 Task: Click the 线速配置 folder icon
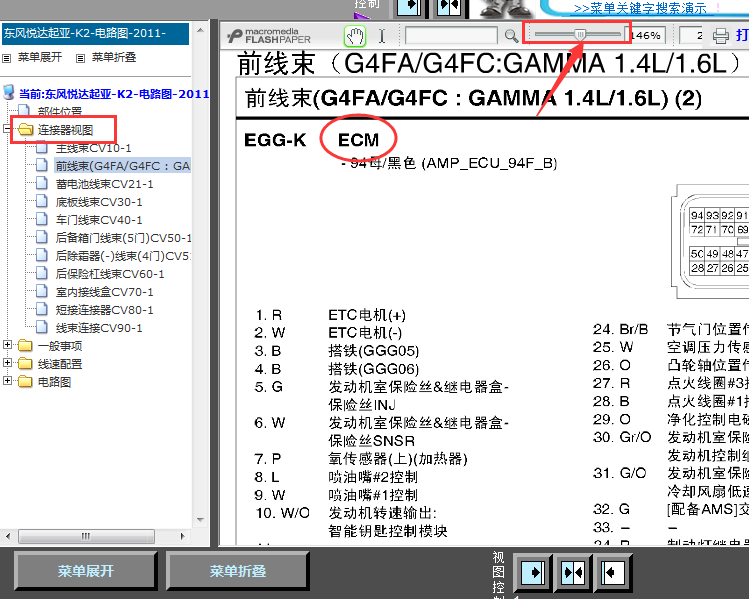(x=25, y=364)
